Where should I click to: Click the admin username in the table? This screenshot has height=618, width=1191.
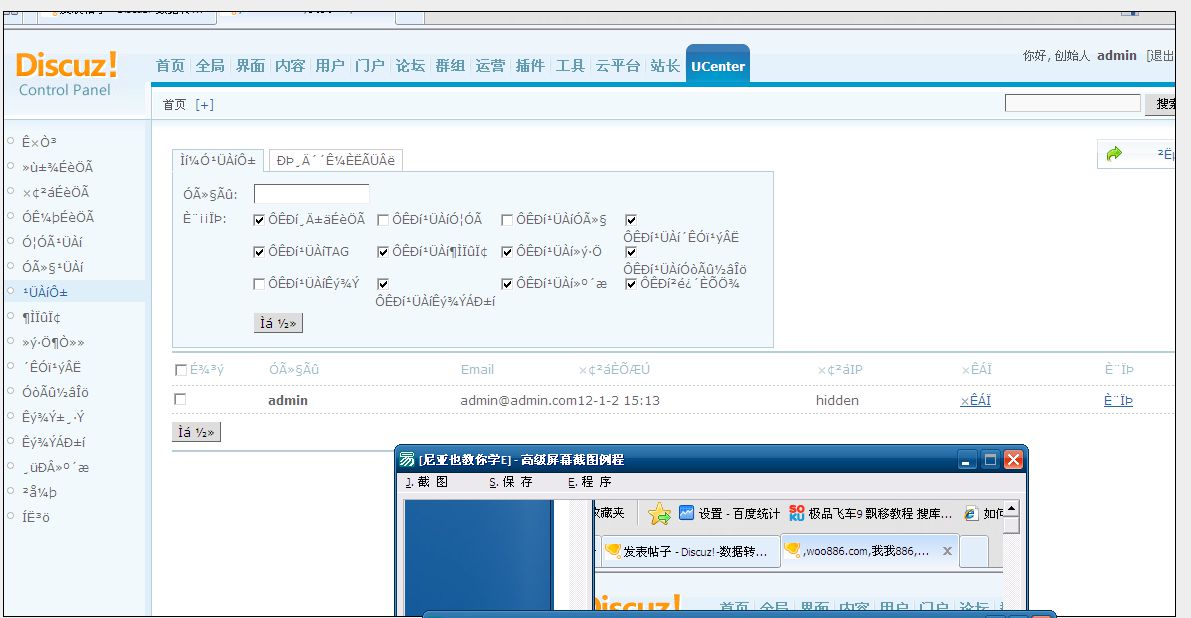[x=288, y=400]
